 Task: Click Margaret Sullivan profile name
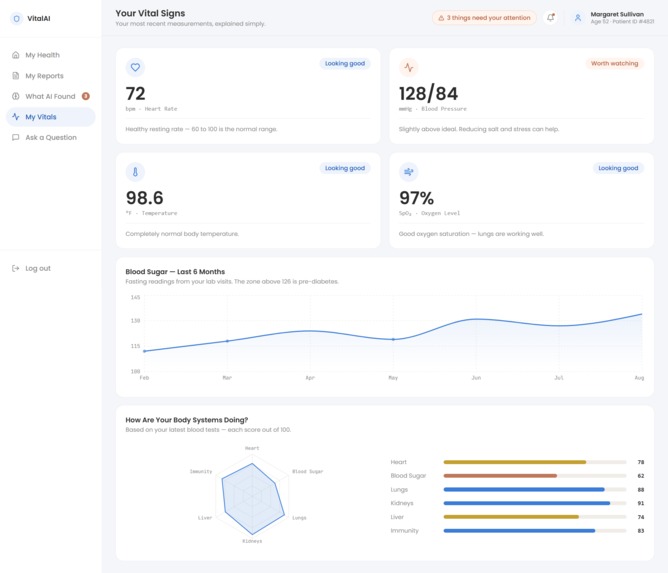(617, 14)
